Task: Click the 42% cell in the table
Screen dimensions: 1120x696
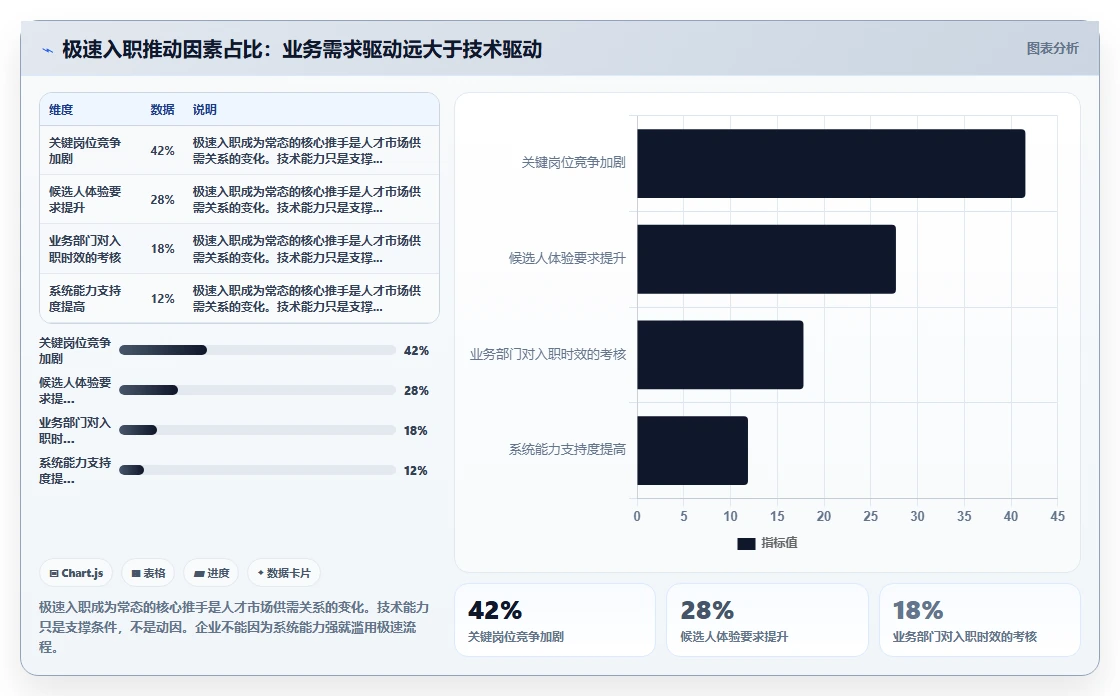Action: (162, 151)
